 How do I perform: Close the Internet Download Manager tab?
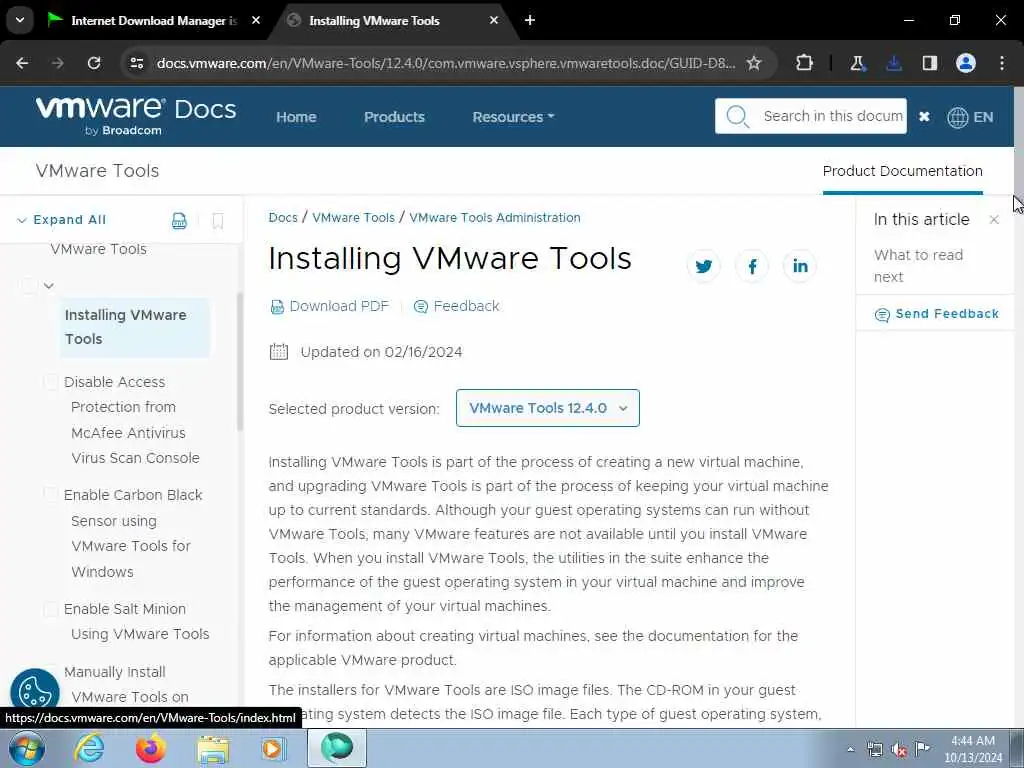(x=256, y=20)
